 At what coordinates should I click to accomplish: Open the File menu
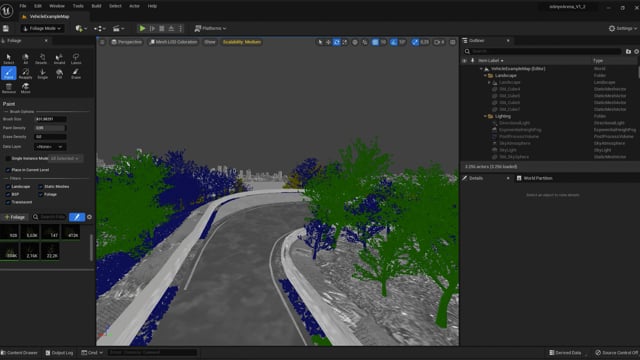[x=23, y=6]
